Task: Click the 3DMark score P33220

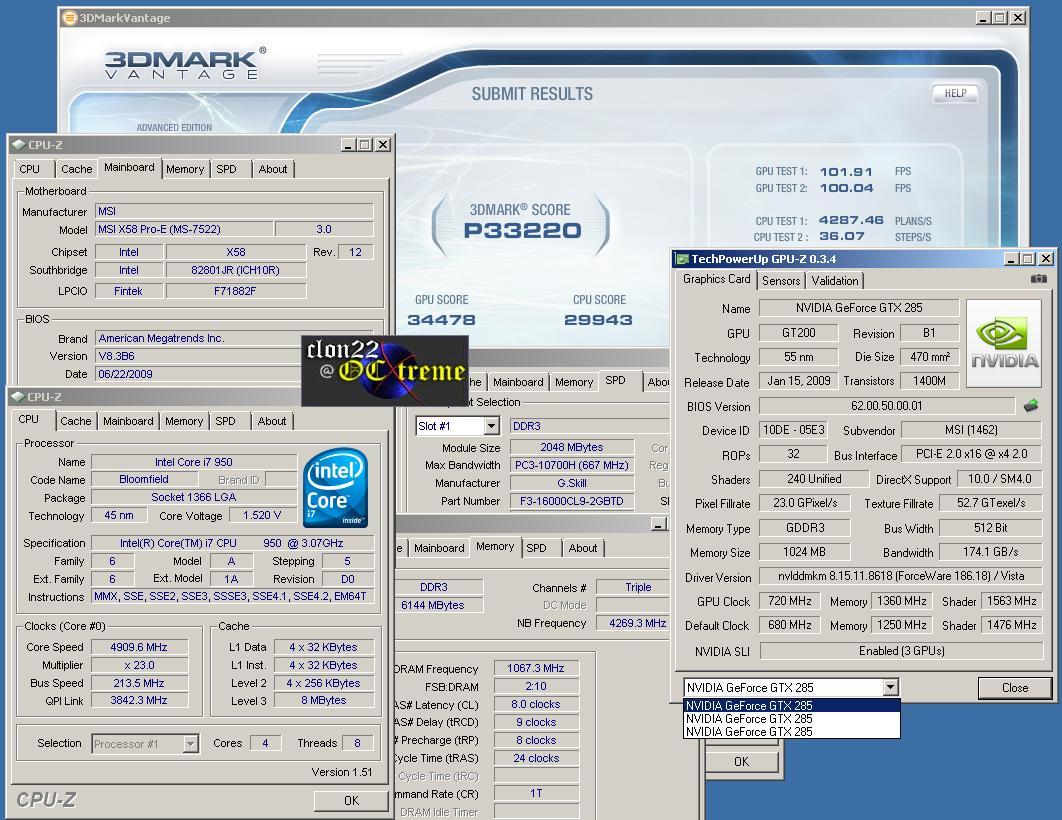Action: pos(522,231)
